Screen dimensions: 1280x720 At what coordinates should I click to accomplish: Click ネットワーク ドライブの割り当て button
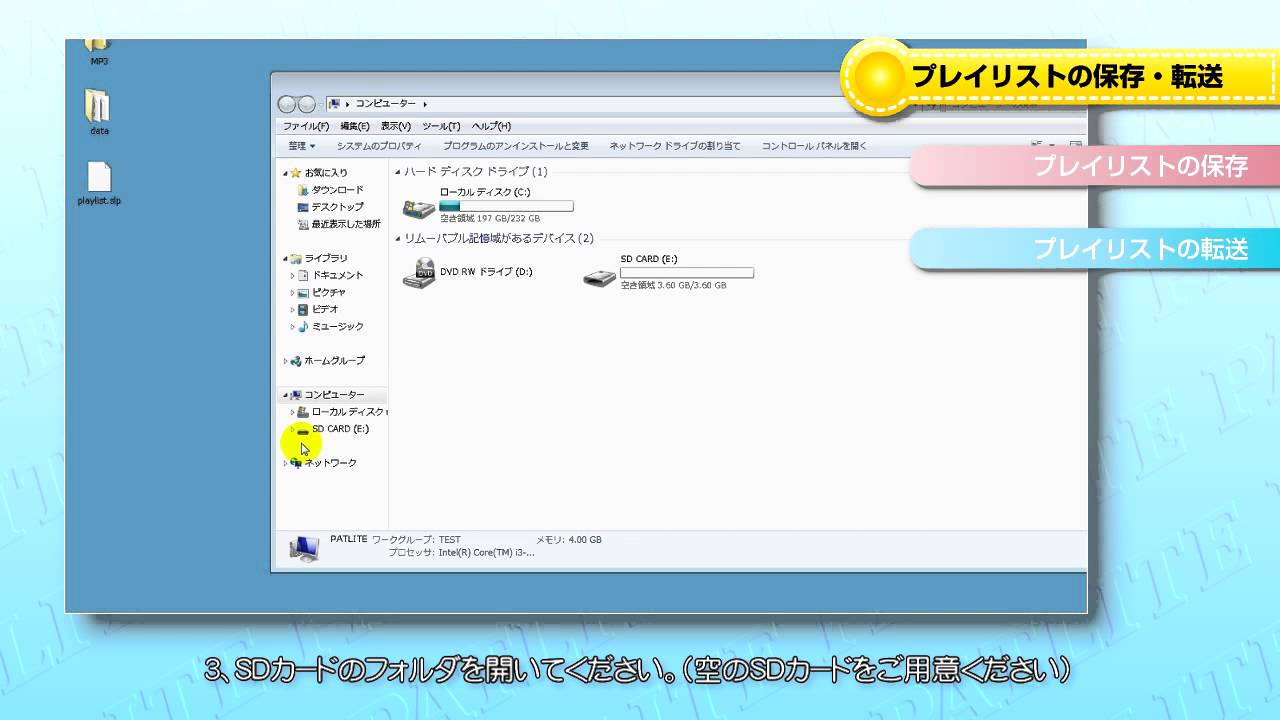(675, 146)
